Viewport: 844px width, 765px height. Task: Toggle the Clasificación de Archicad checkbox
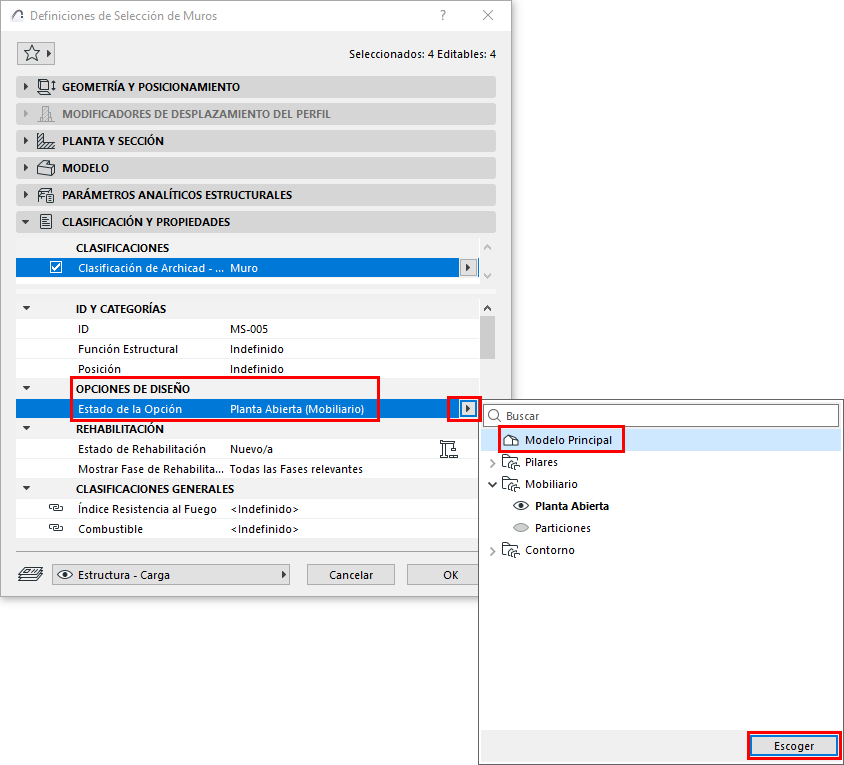[56, 268]
